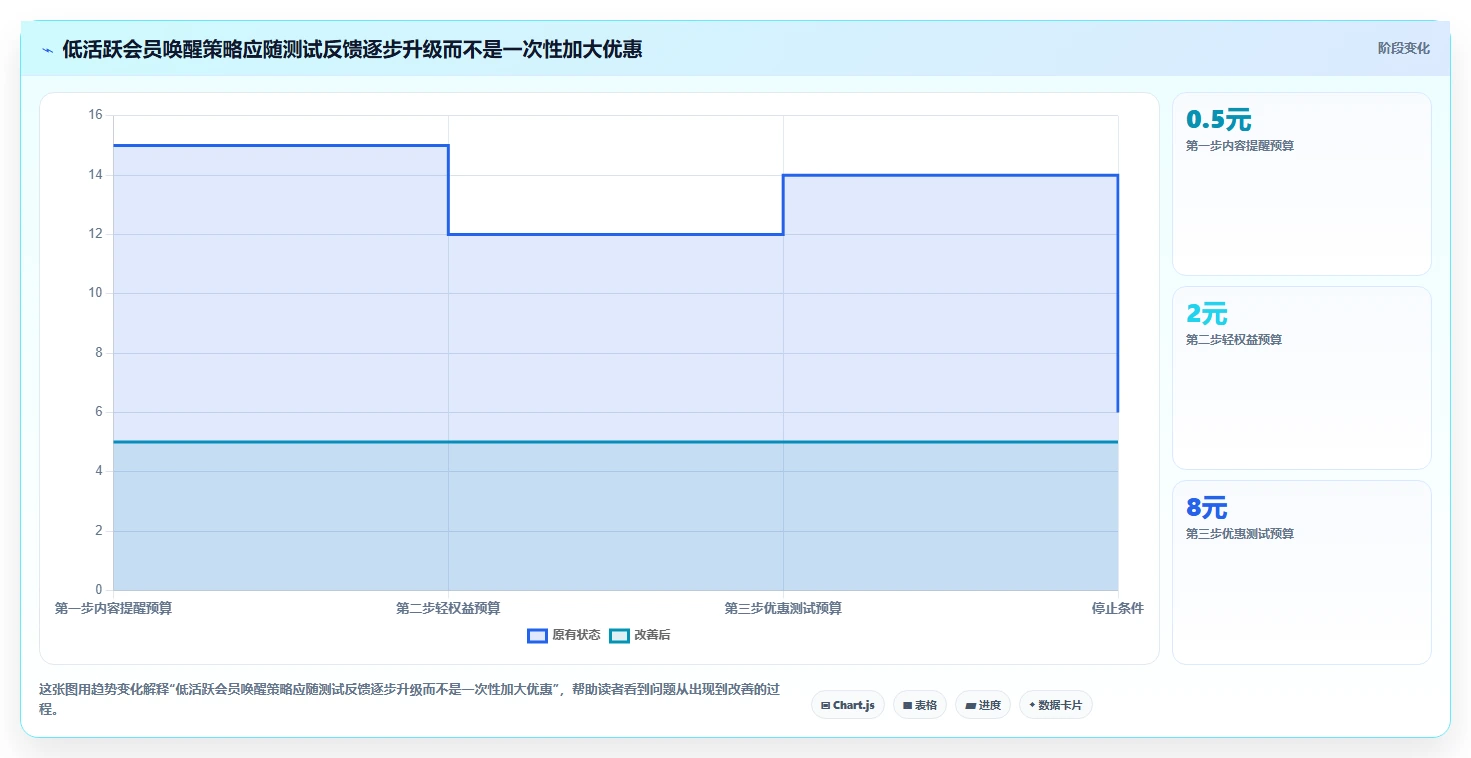Click the table icon in 表格 chip
Image resolution: width=1471 pixels, height=758 pixels.
[907, 705]
